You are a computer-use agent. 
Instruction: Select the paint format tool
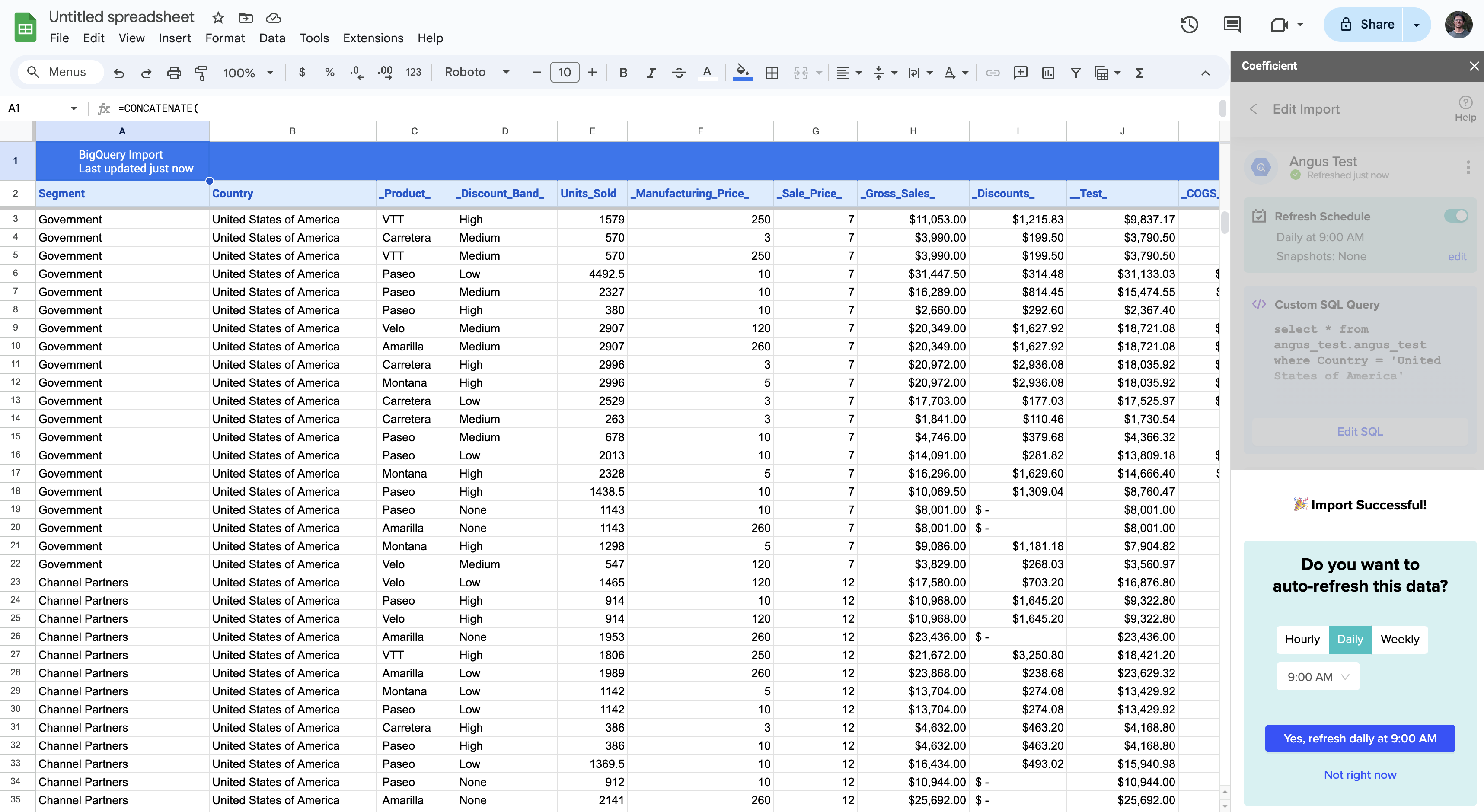tap(201, 73)
